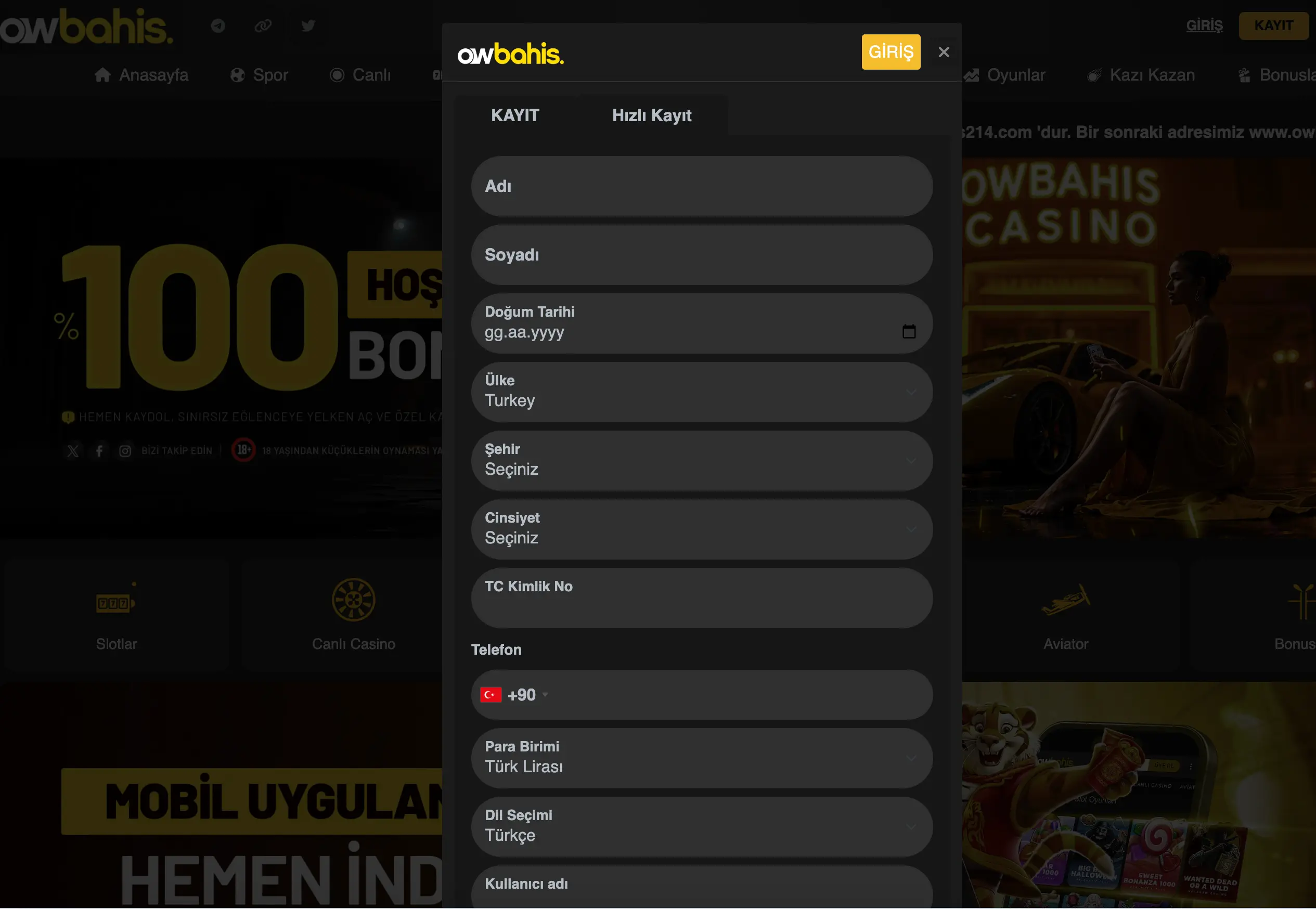Switch to the Hızlı Kayıt tab
This screenshot has height=909, width=1316.
pos(652,115)
